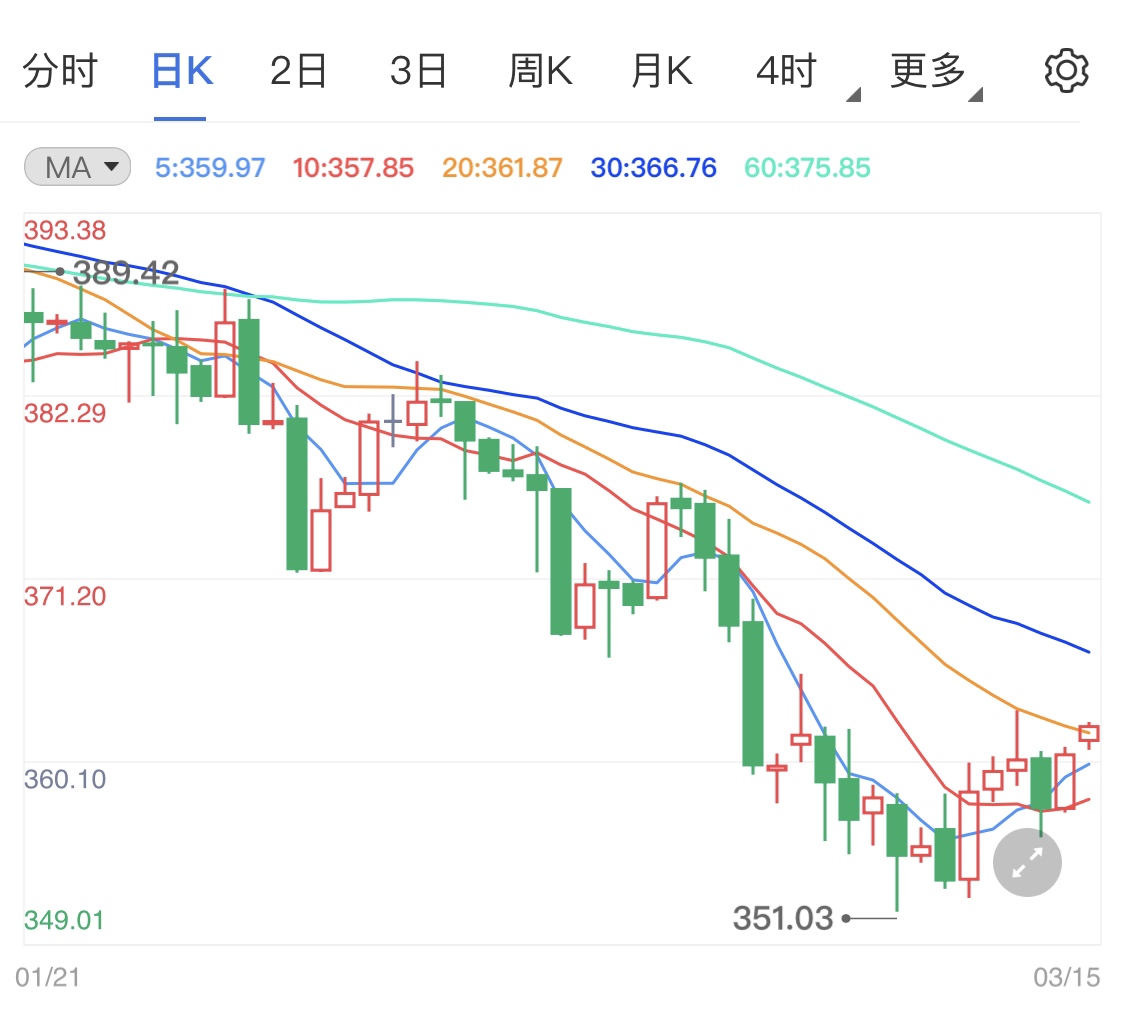Image resolution: width=1125 pixels, height=1014 pixels.
Task: Select the dark blue MA30 indicator label
Action: [x=652, y=167]
